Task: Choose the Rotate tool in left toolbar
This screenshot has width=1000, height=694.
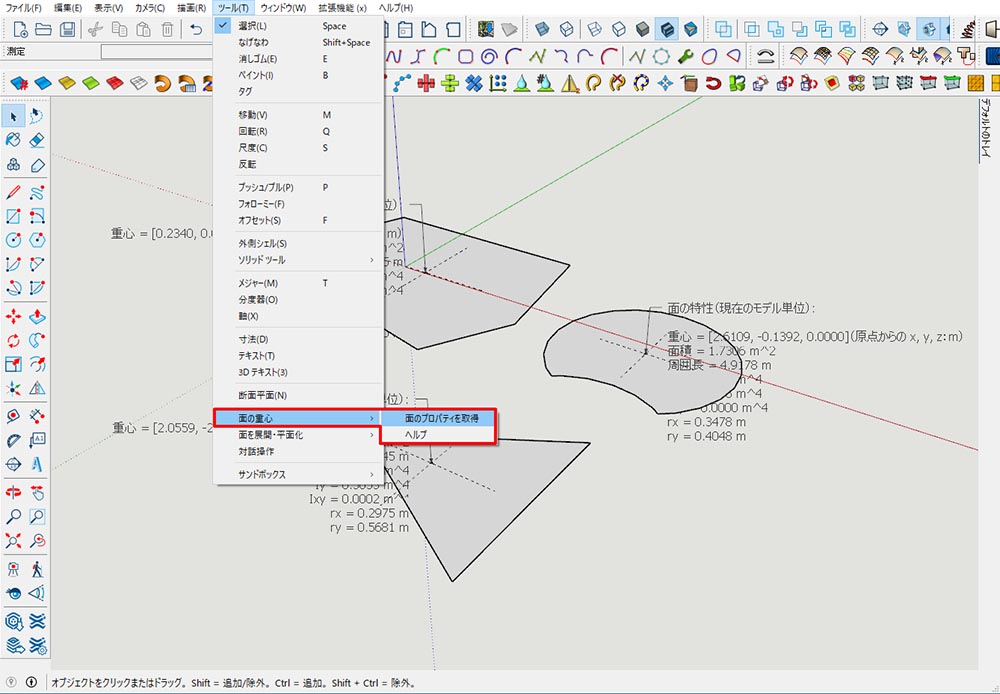Action: click(13, 340)
